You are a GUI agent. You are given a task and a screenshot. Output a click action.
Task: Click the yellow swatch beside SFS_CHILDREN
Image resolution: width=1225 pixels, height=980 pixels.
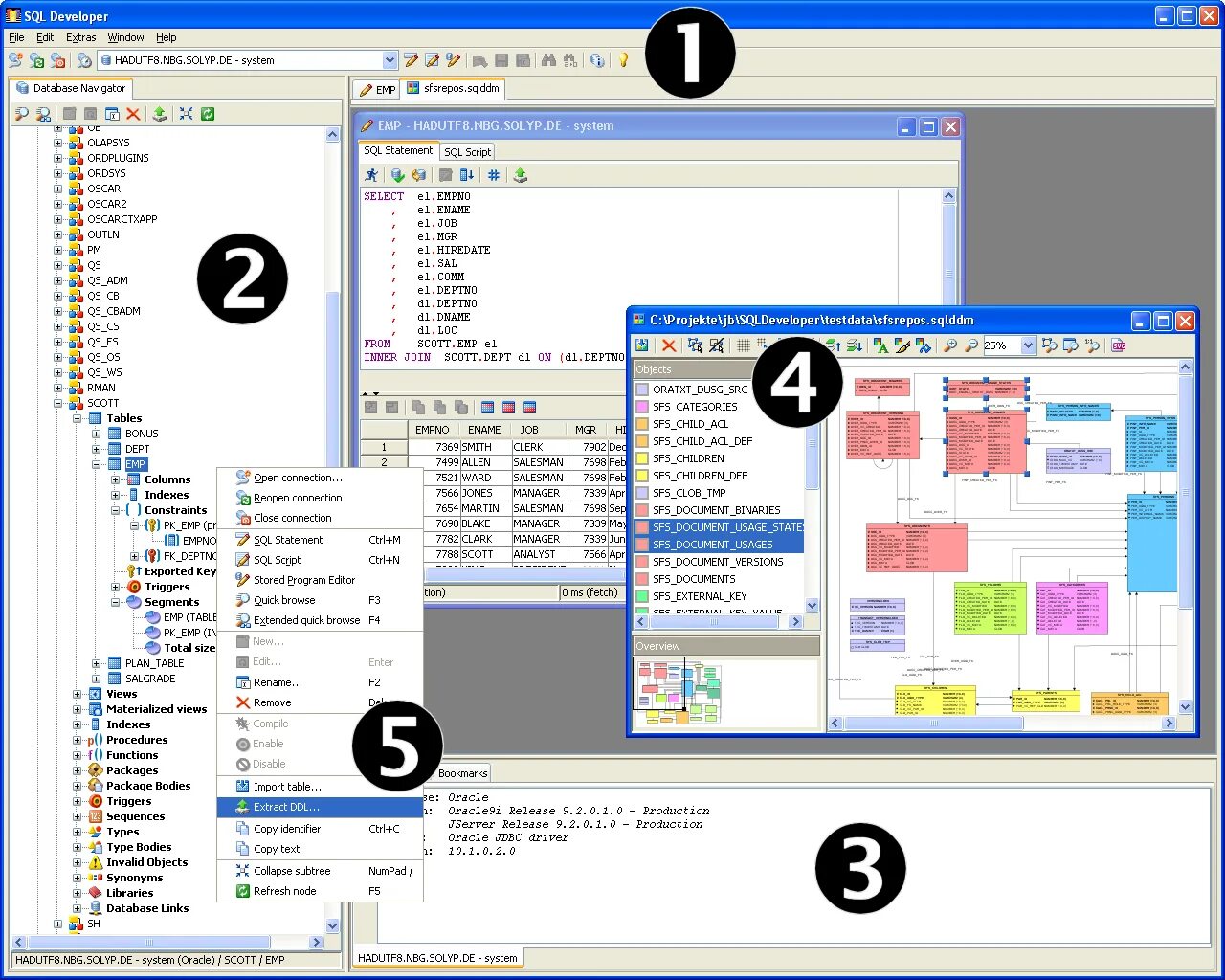(x=642, y=458)
